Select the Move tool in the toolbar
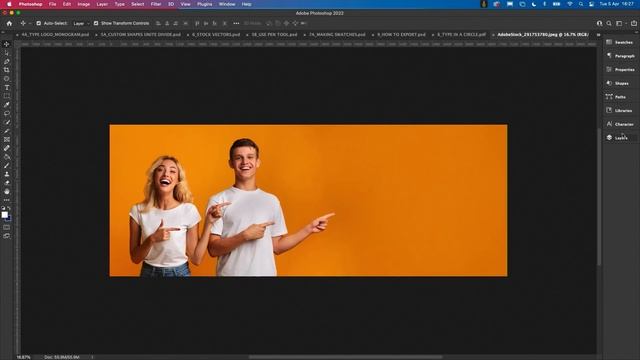The height and width of the screenshot is (360, 640). coord(7,44)
